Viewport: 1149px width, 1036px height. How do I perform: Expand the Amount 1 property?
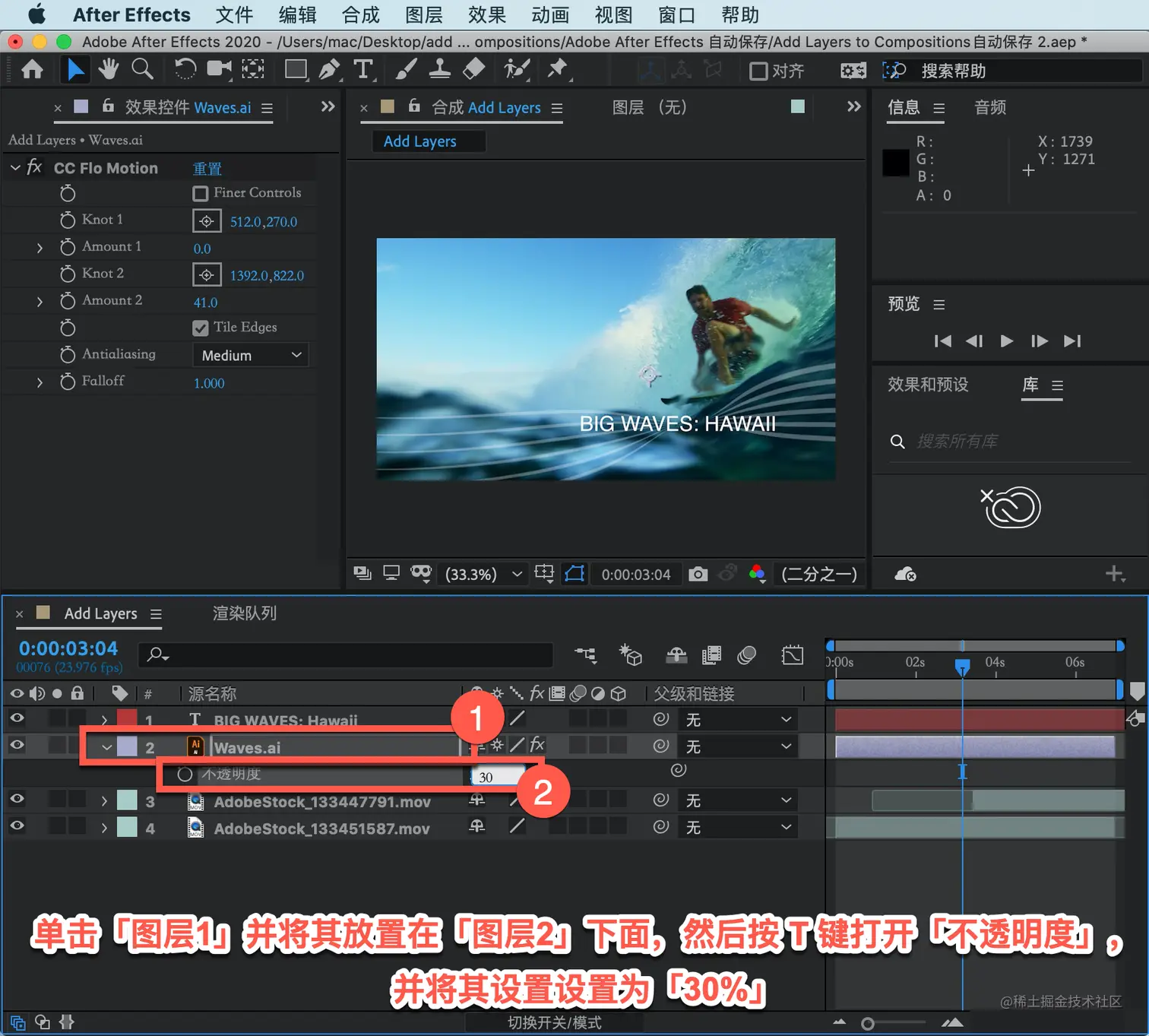point(40,248)
